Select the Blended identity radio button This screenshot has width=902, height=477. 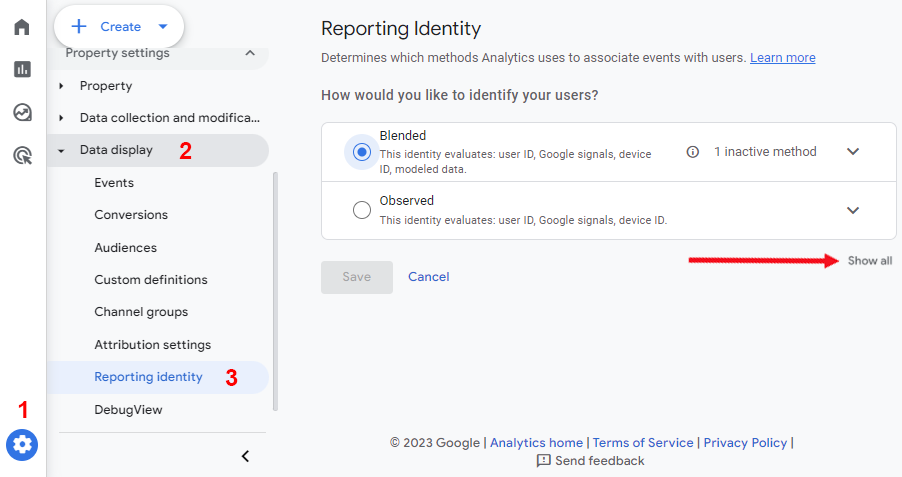[362, 152]
